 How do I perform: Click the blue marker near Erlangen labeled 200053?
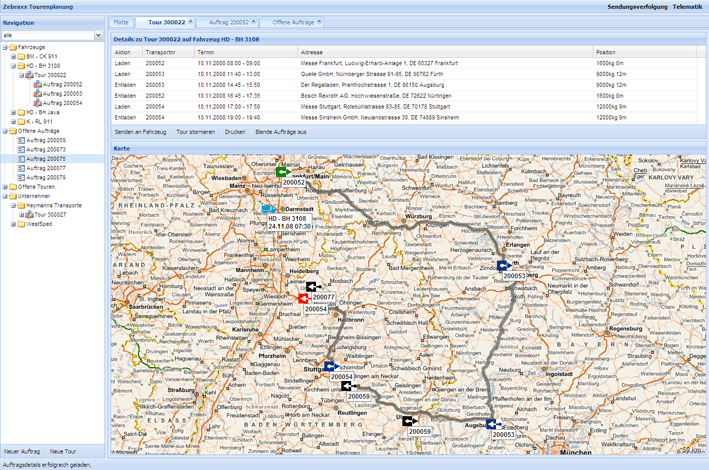point(503,266)
